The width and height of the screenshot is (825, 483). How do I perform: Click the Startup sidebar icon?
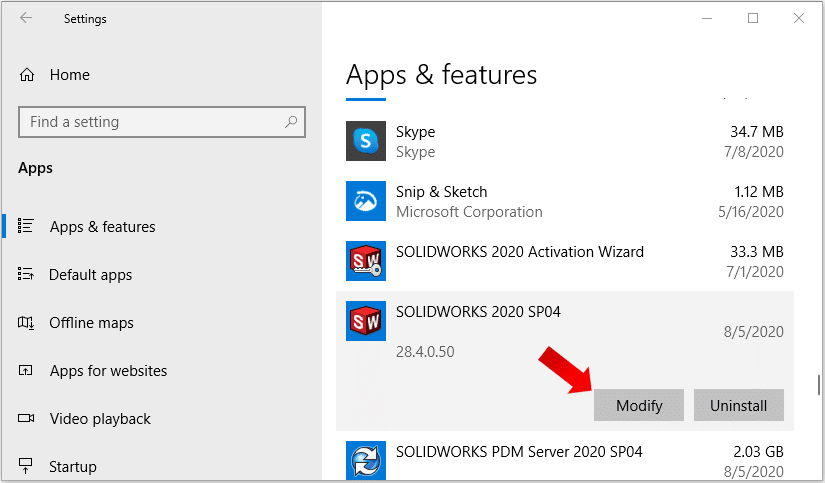[x=25, y=466]
